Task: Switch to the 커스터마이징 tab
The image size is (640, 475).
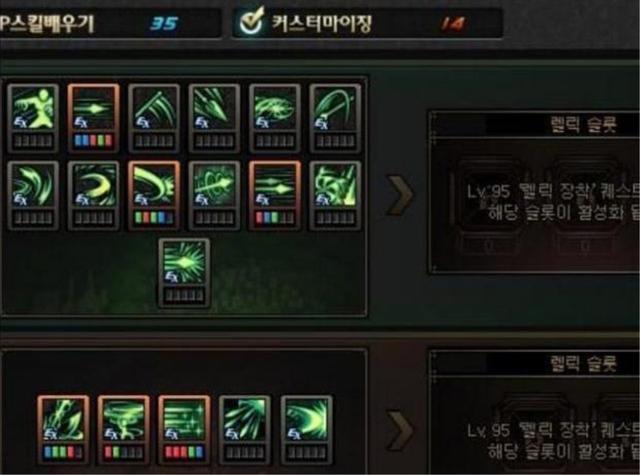Action: point(367,23)
